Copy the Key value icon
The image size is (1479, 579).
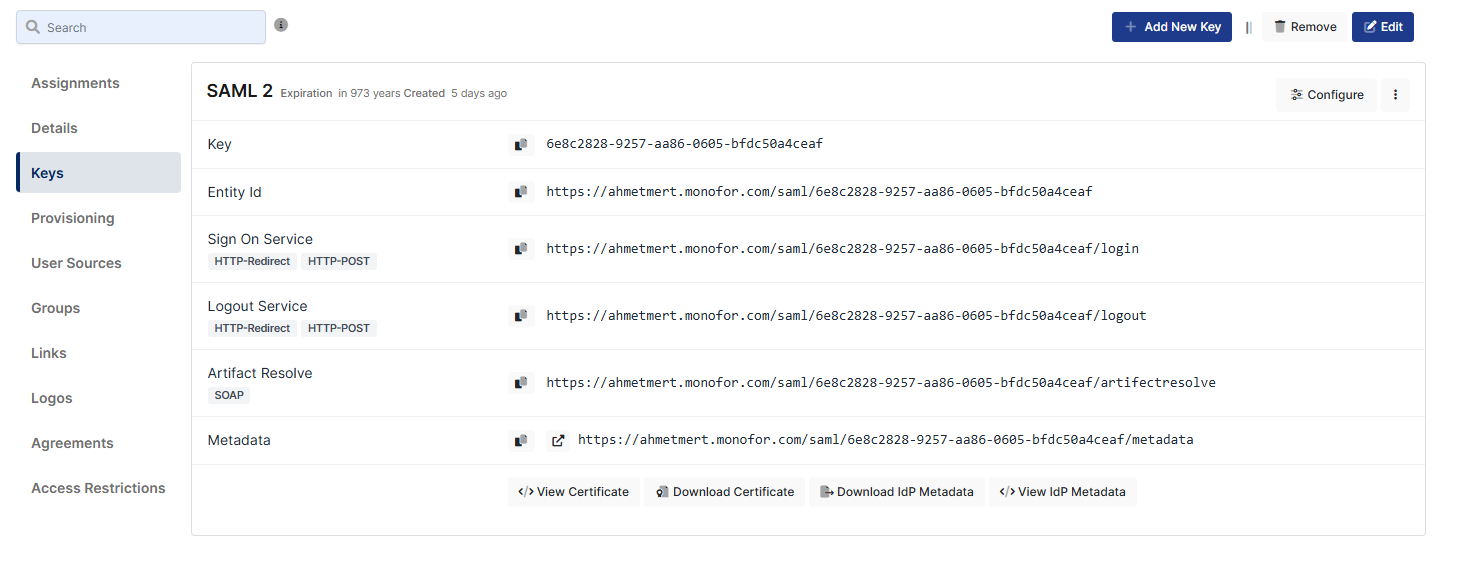point(521,145)
